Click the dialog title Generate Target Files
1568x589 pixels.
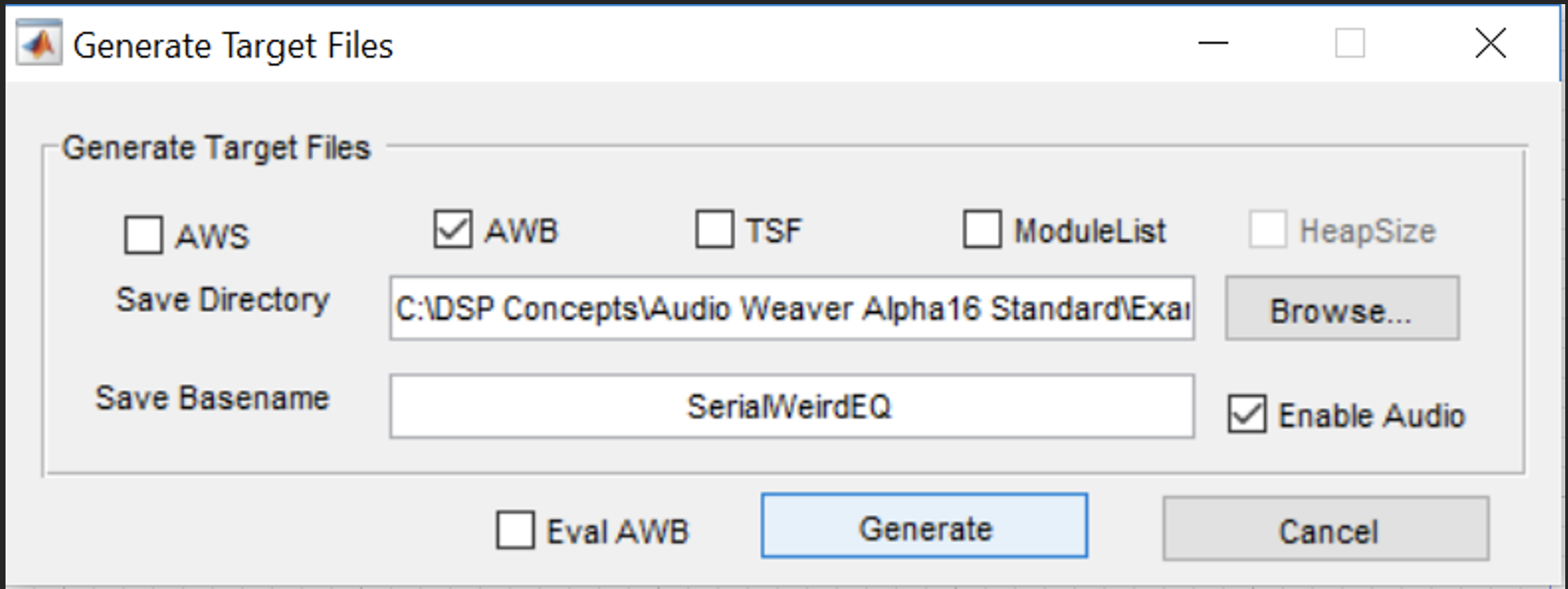pyautogui.click(x=234, y=45)
